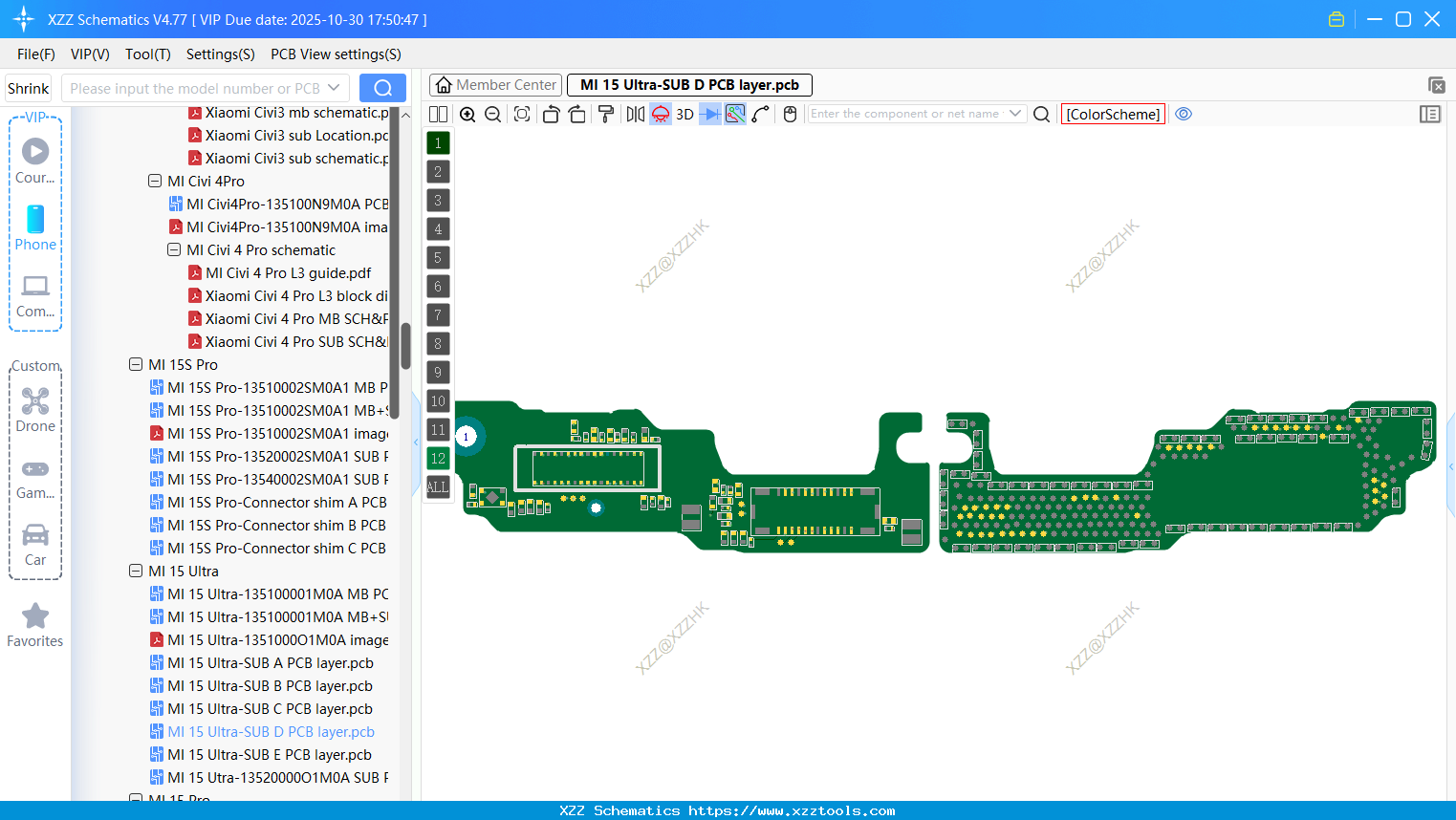
Task: Collapse the MI 15 Ultra tree node
Action: point(136,571)
